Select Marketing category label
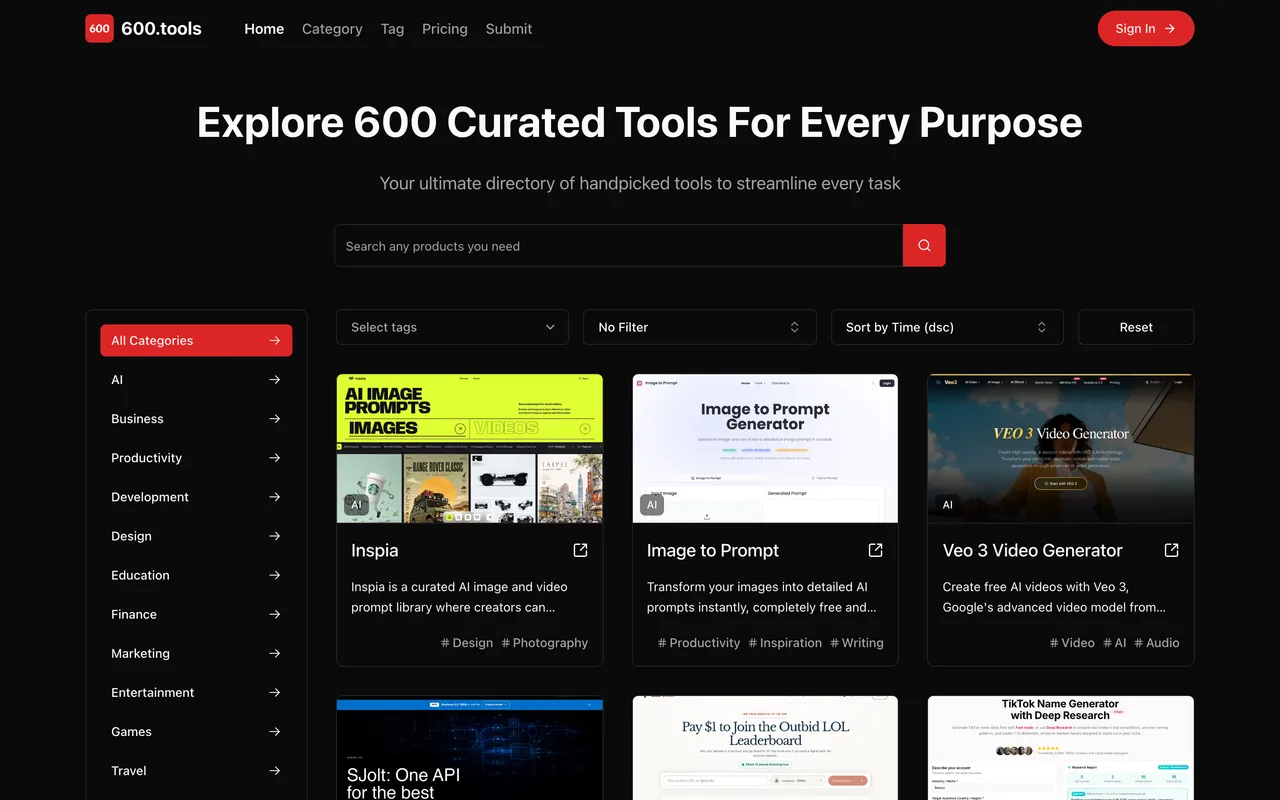This screenshot has width=1280, height=800. (x=140, y=653)
